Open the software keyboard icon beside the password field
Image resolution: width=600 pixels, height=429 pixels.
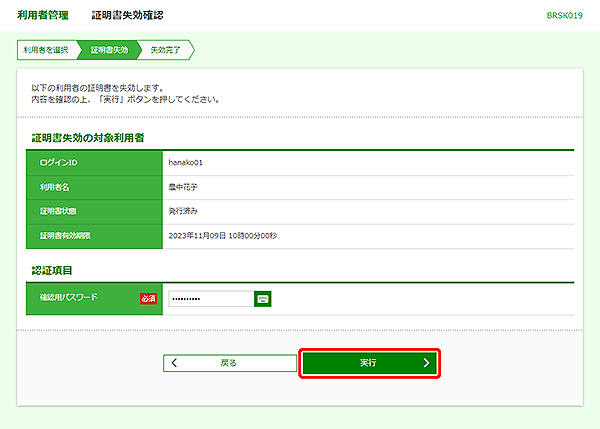click(x=262, y=299)
